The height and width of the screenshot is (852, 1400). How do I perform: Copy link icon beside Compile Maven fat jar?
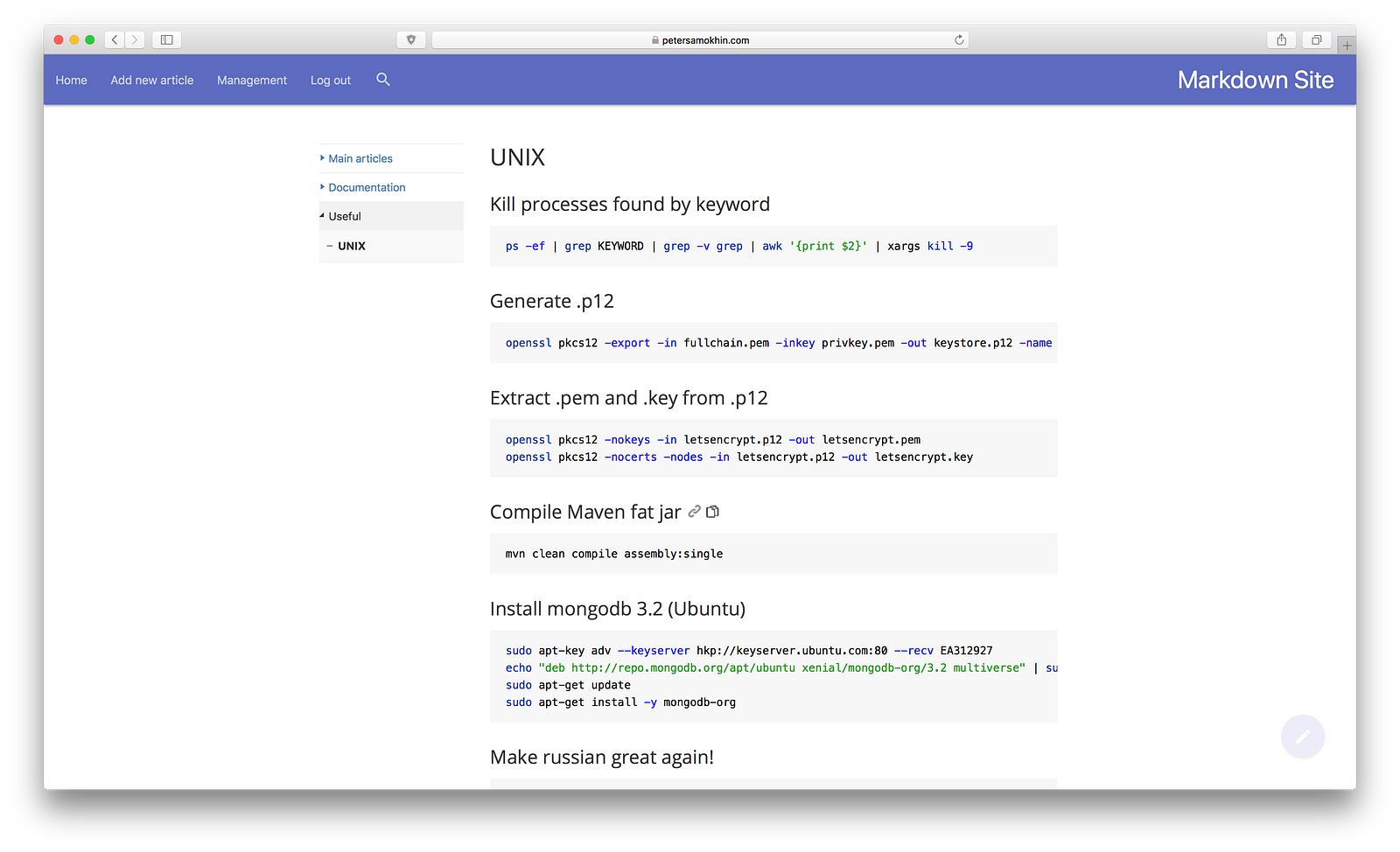pos(695,512)
